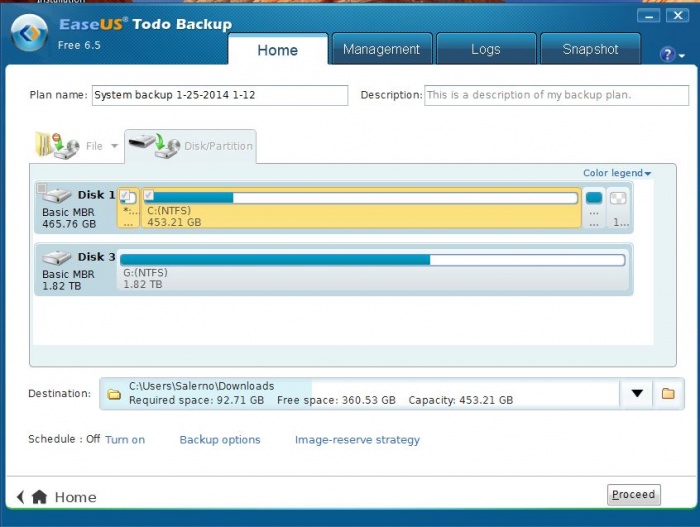The width and height of the screenshot is (700, 527).
Task: Select the C:(NTFS) 453.21 GB label
Action: 174,217
